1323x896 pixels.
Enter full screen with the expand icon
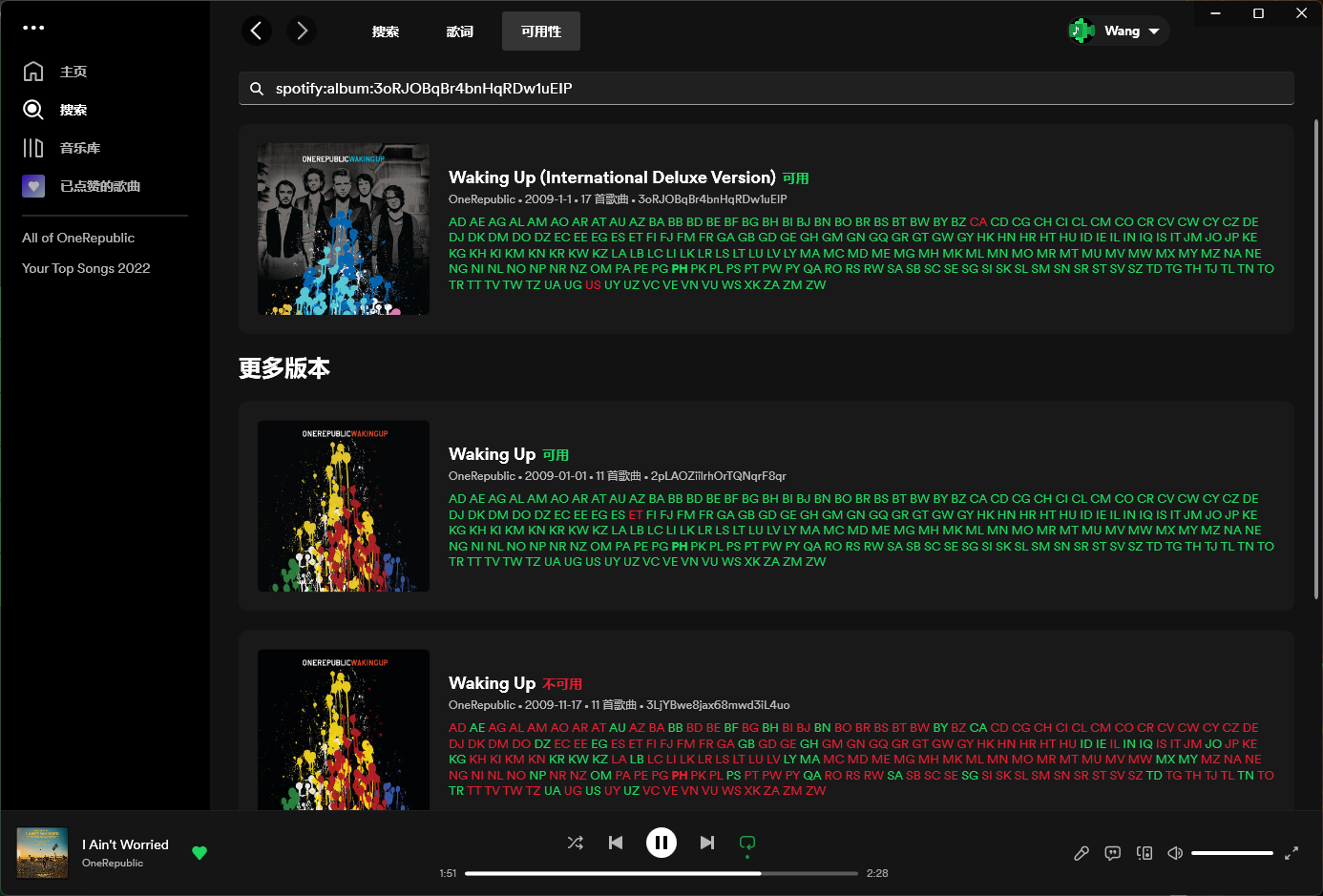coord(1291,853)
